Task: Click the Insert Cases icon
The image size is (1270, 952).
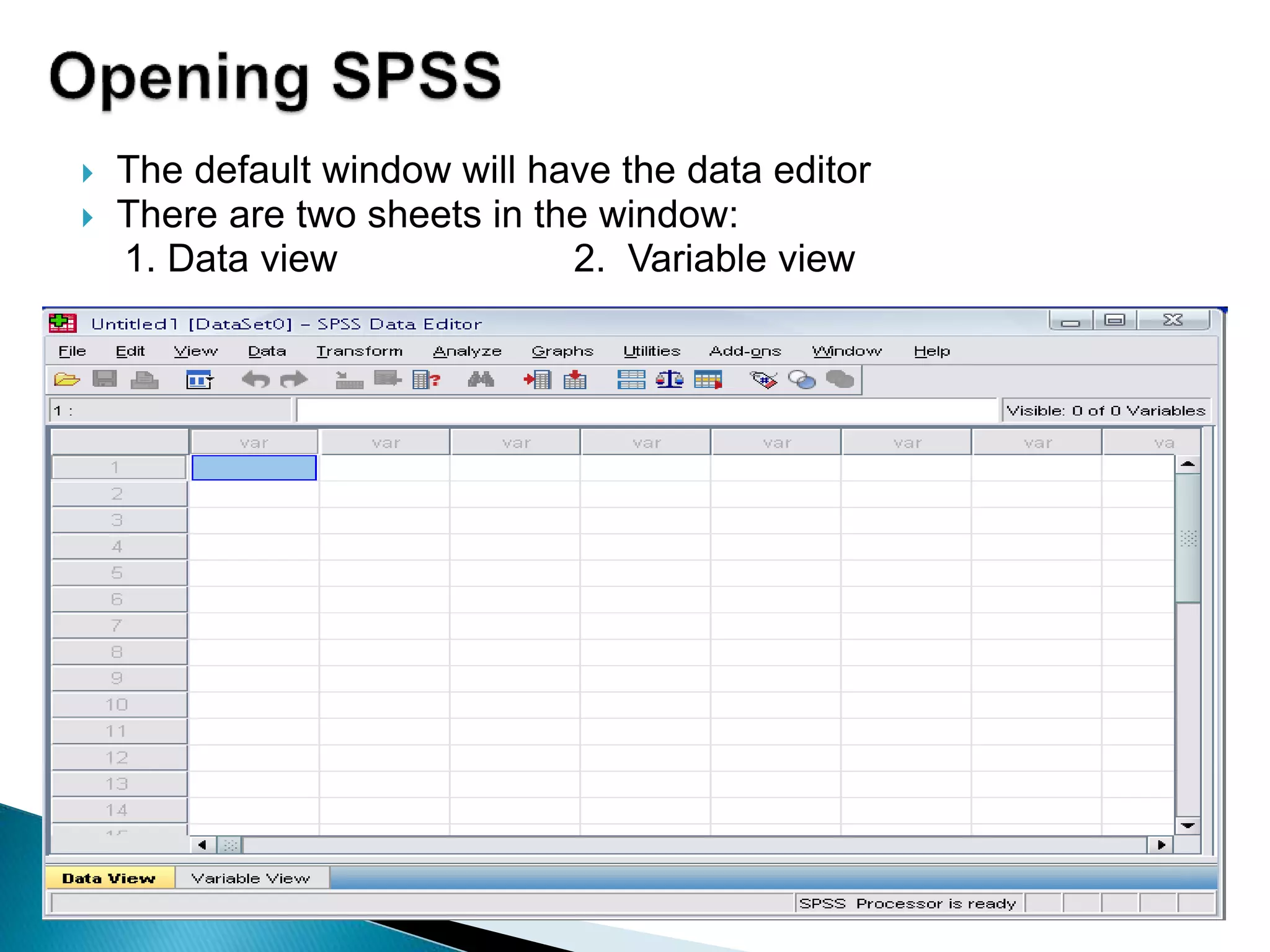Action: coord(537,379)
